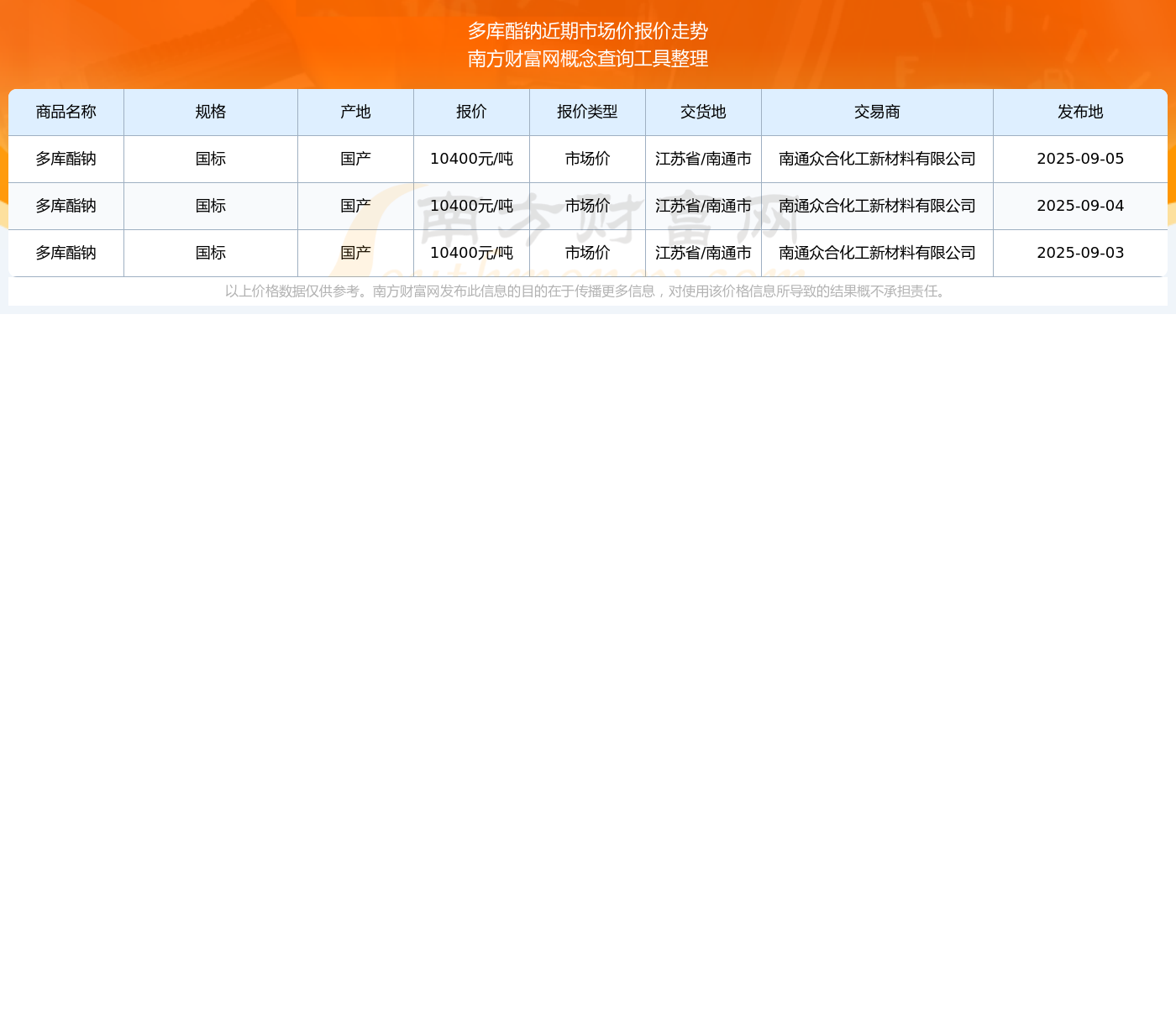This screenshot has height=1012, width=1176.
Task: Click 国标 in the 2025-09-03 row
Action: [x=211, y=253]
